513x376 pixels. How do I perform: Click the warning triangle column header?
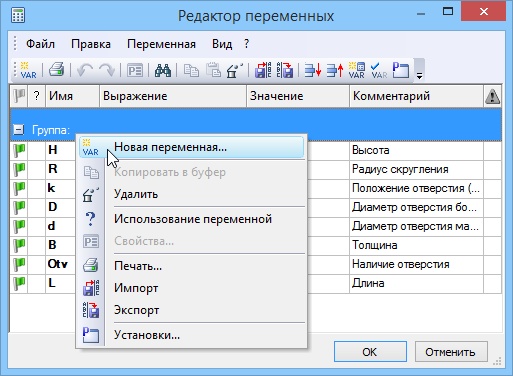pyautogui.click(x=492, y=96)
